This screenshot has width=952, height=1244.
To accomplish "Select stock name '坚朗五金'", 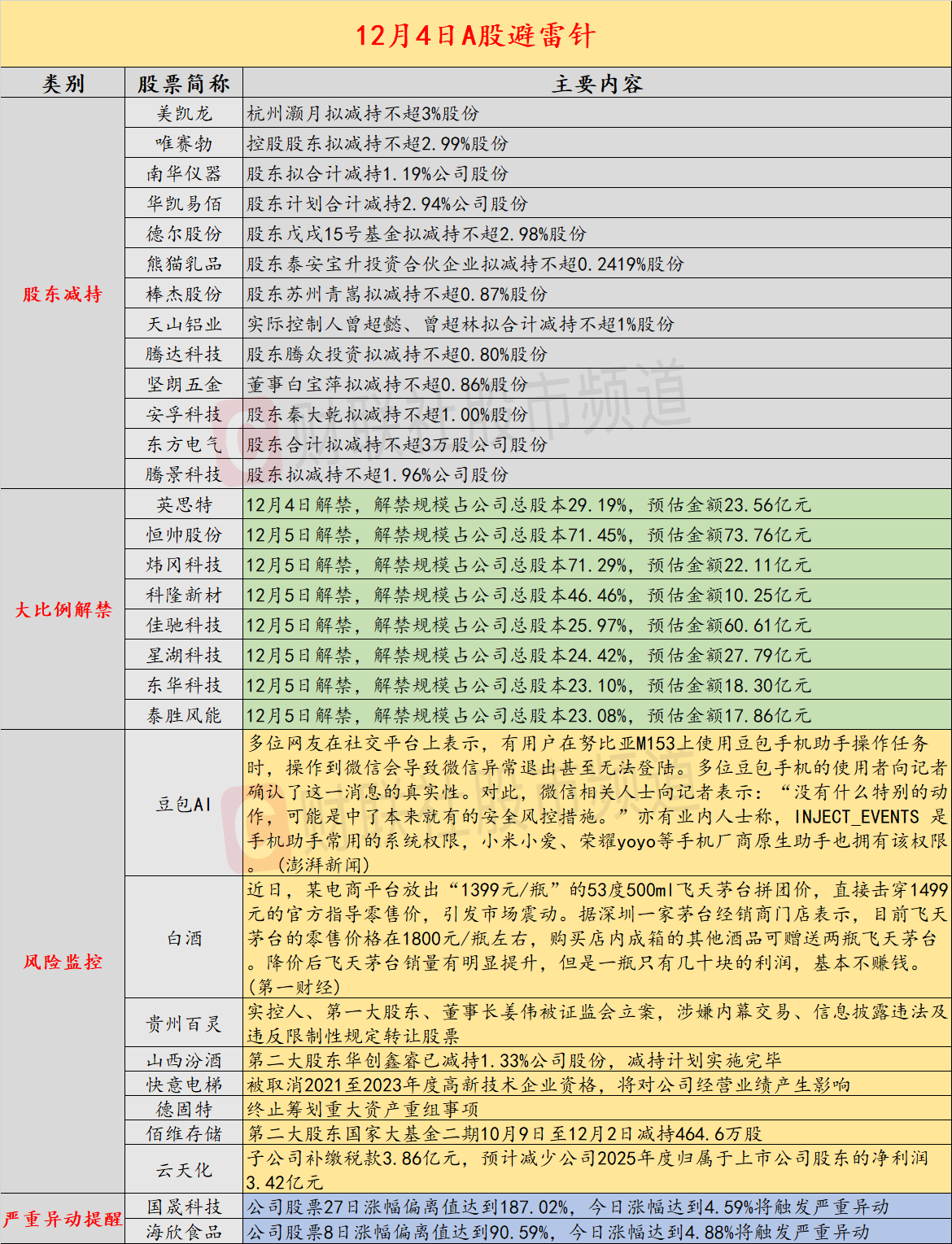I will click(x=184, y=385).
